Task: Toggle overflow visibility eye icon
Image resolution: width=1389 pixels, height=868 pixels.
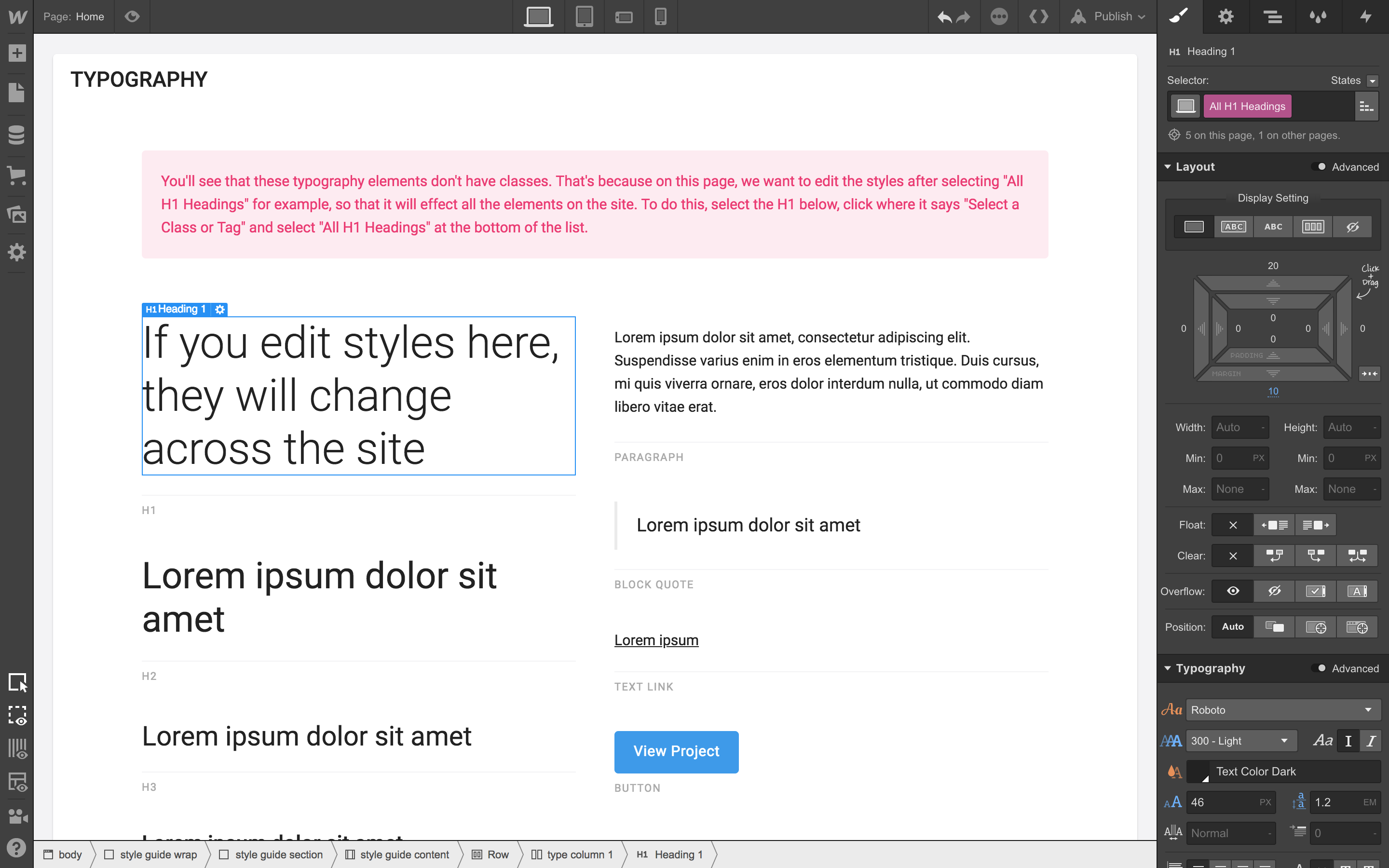Action: (1232, 591)
